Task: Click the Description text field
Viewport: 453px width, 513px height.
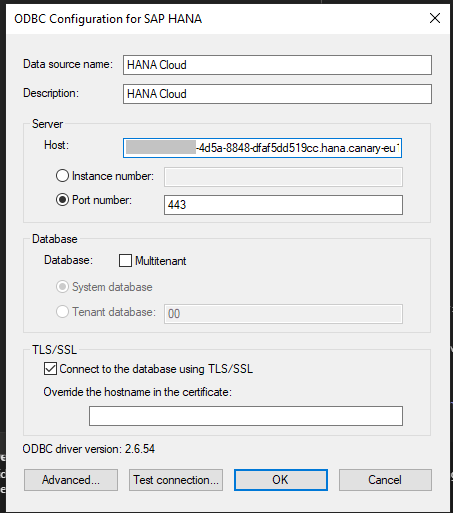Action: [x=277, y=94]
